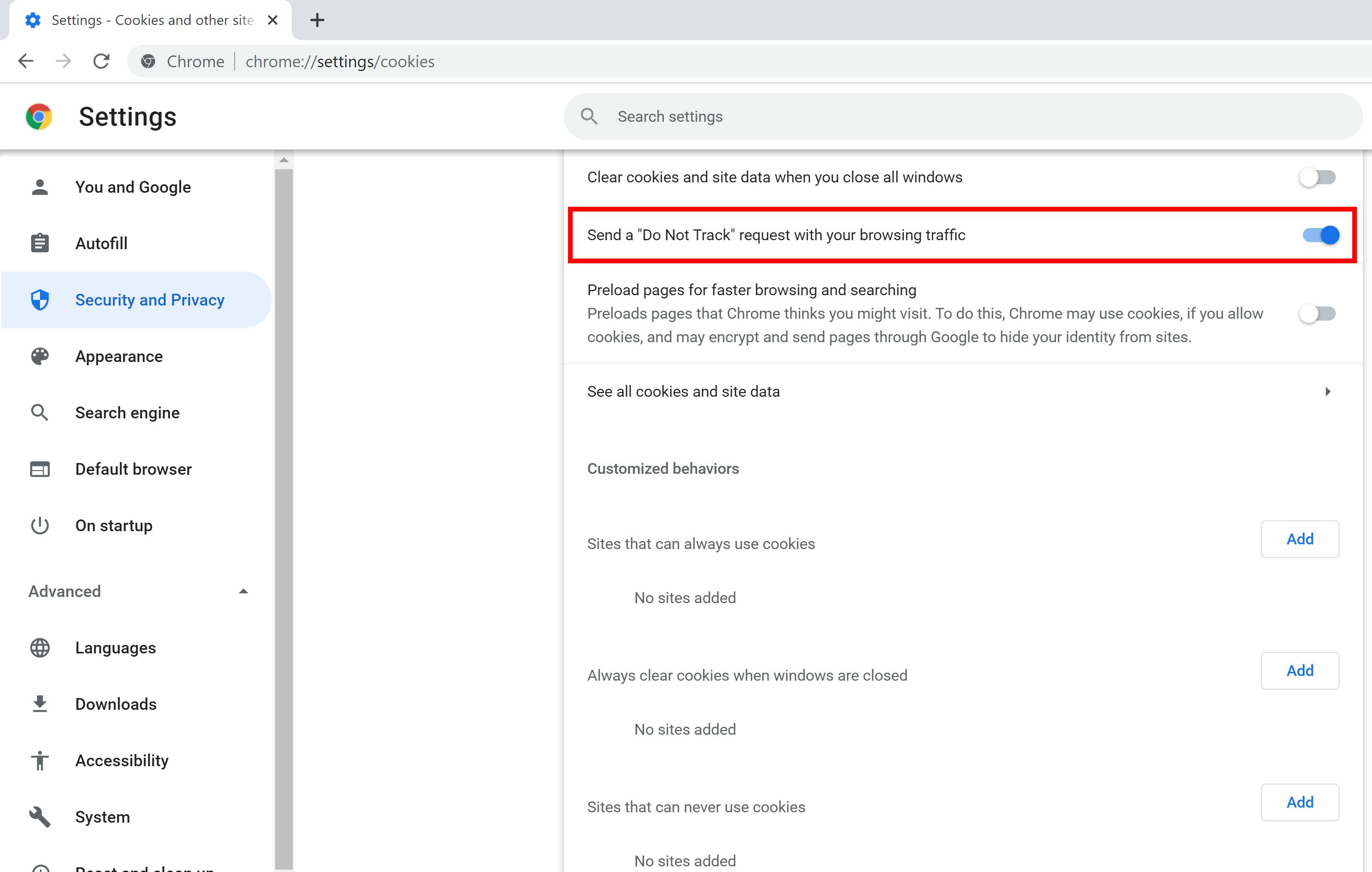
Task: Switch to the Settings - Cookies tab
Action: [151, 19]
